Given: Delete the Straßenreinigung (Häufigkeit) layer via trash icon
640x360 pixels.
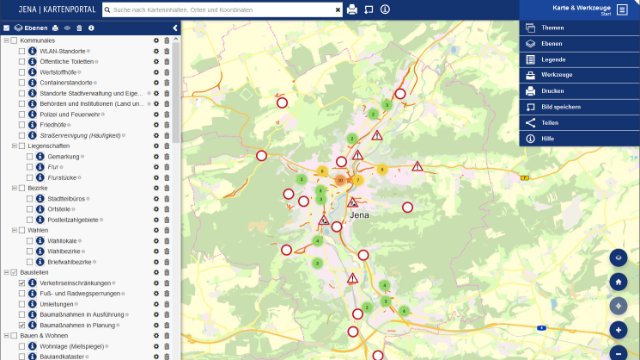Looking at the screenshot, I should 167,136.
